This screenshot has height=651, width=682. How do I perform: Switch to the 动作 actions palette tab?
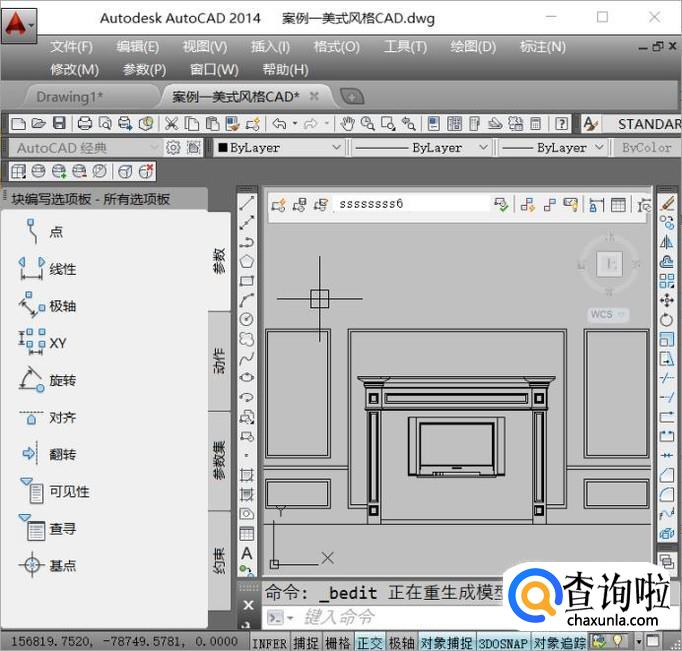(x=220, y=361)
